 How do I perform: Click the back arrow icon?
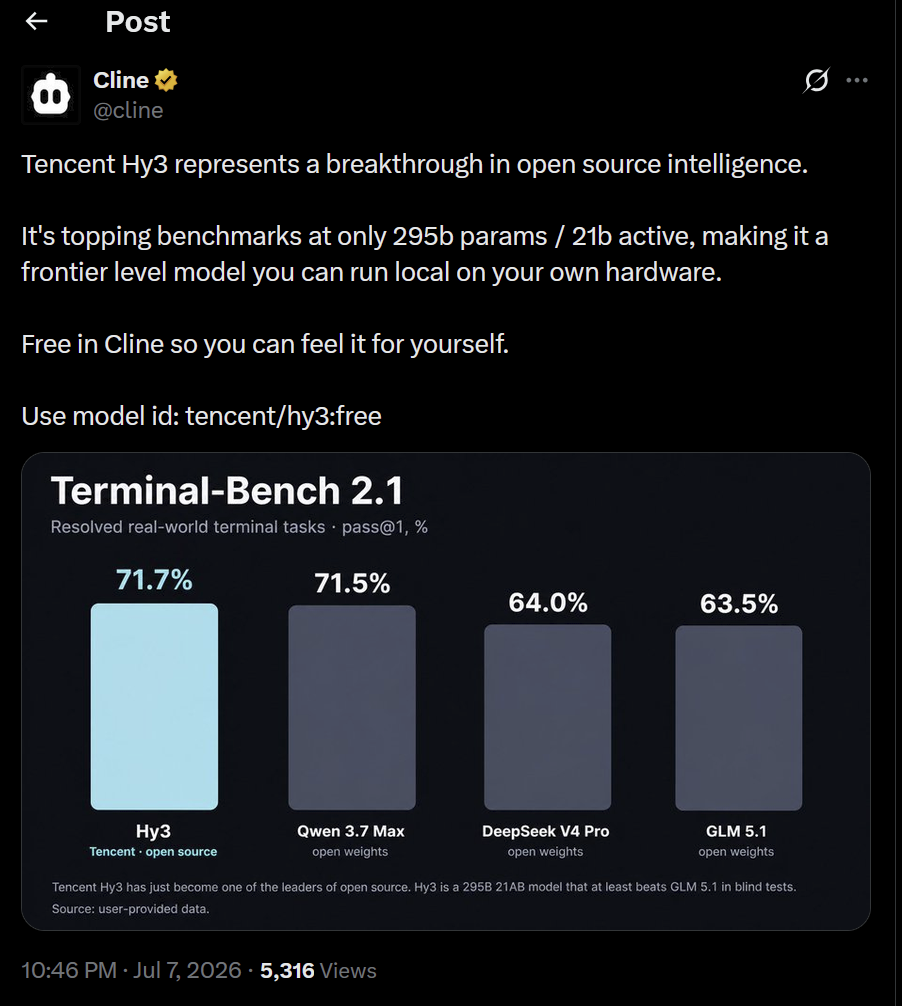[37, 21]
